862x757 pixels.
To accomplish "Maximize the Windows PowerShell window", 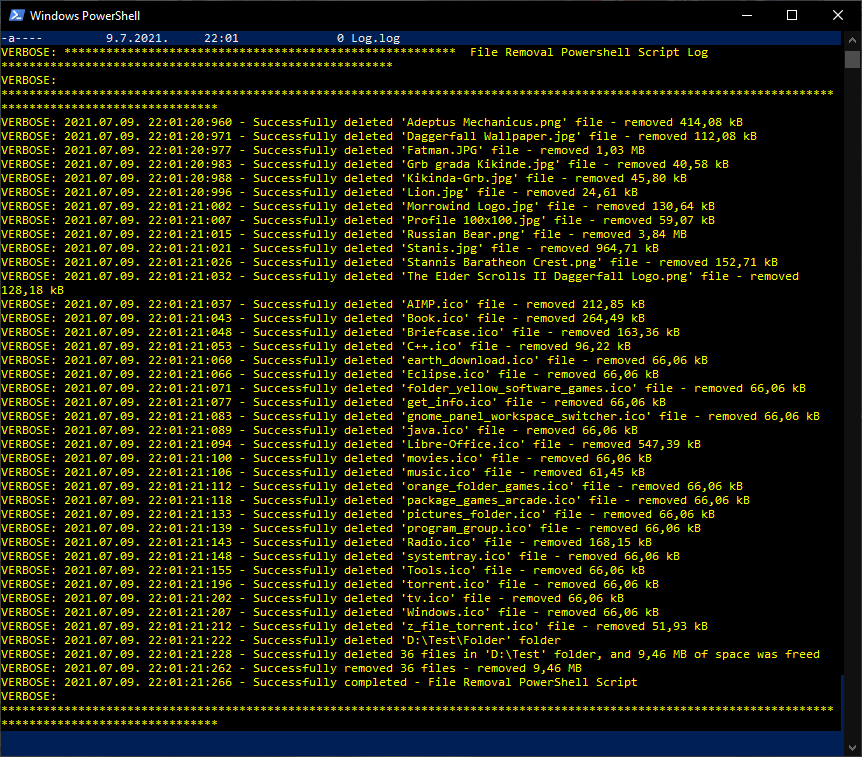I will coord(792,15).
